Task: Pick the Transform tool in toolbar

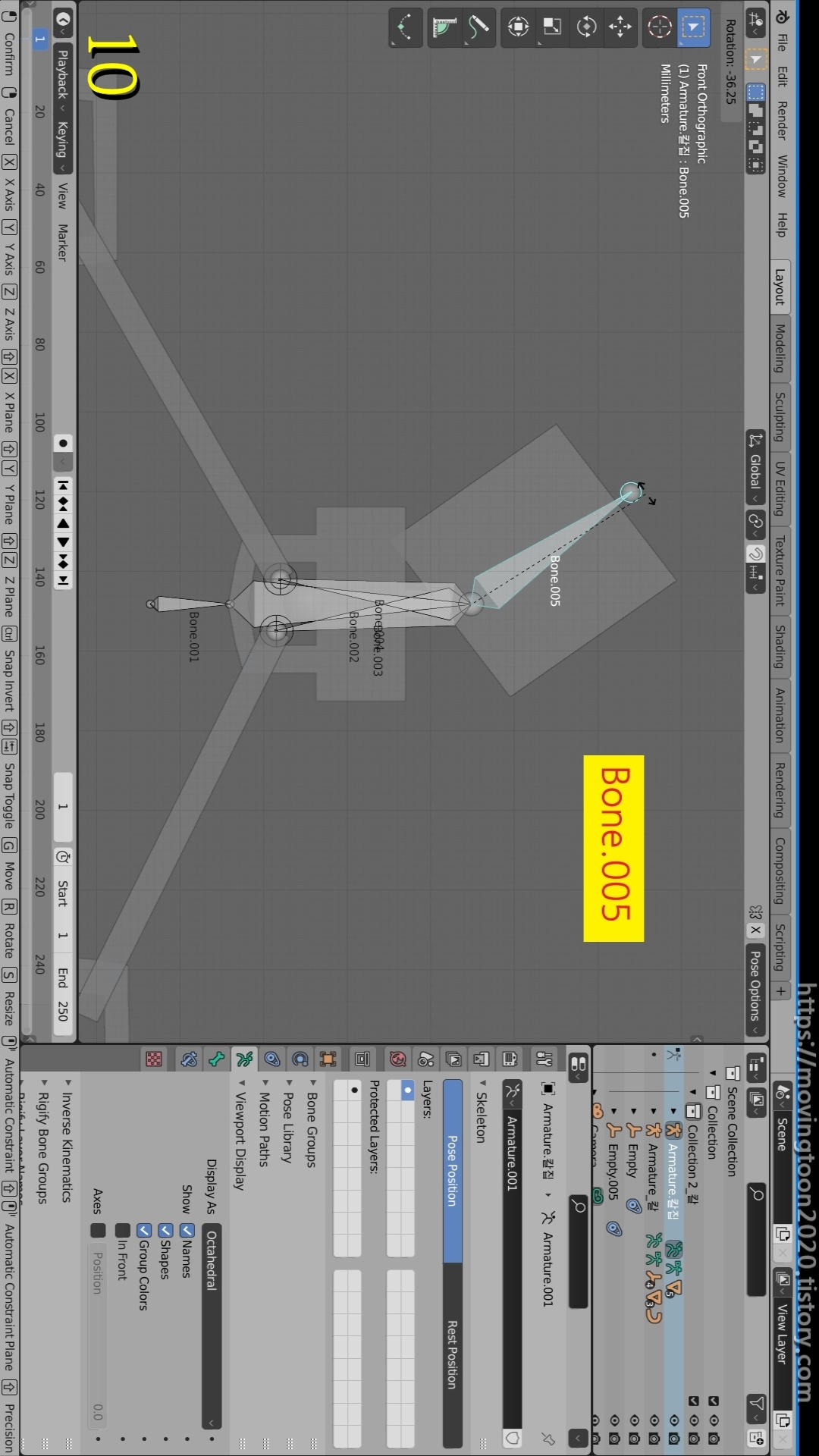Action: click(x=518, y=27)
